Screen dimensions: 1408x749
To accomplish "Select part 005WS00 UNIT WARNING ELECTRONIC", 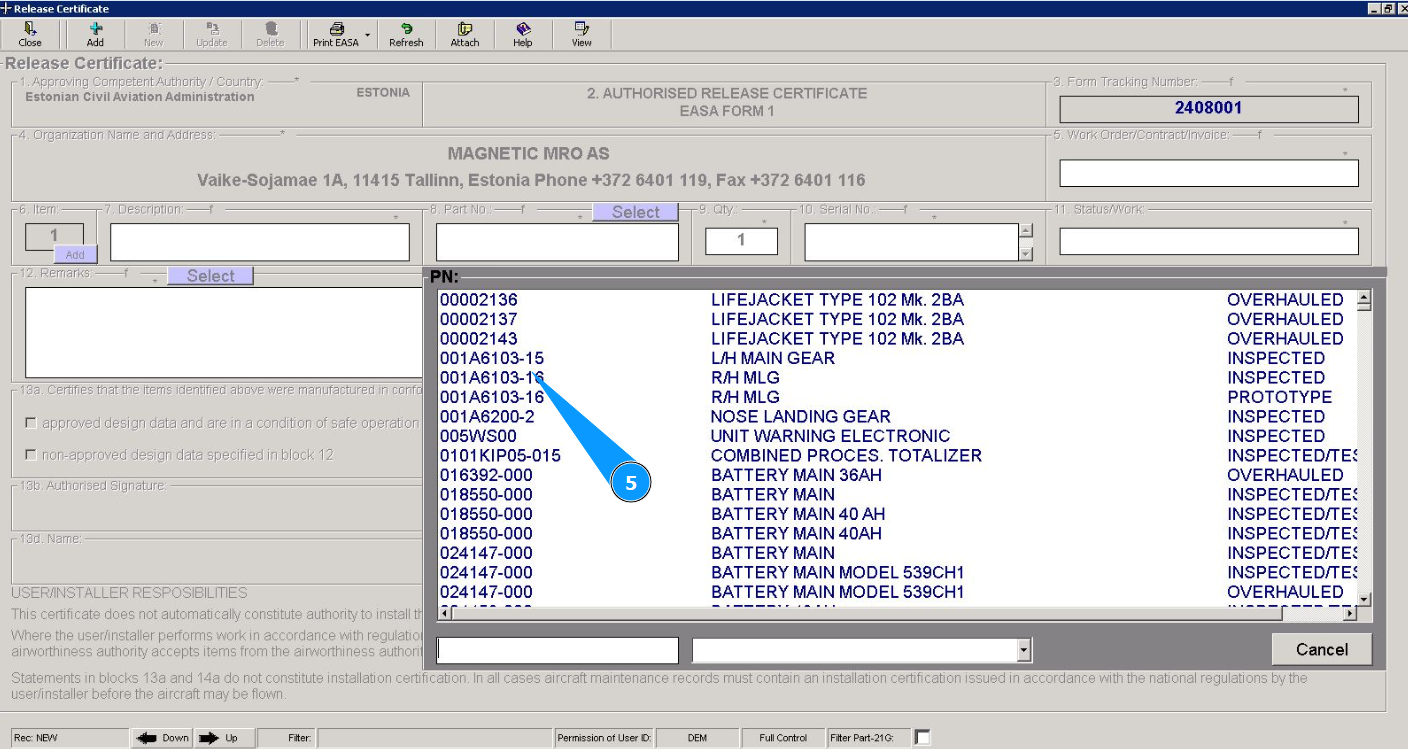I will 897,436.
